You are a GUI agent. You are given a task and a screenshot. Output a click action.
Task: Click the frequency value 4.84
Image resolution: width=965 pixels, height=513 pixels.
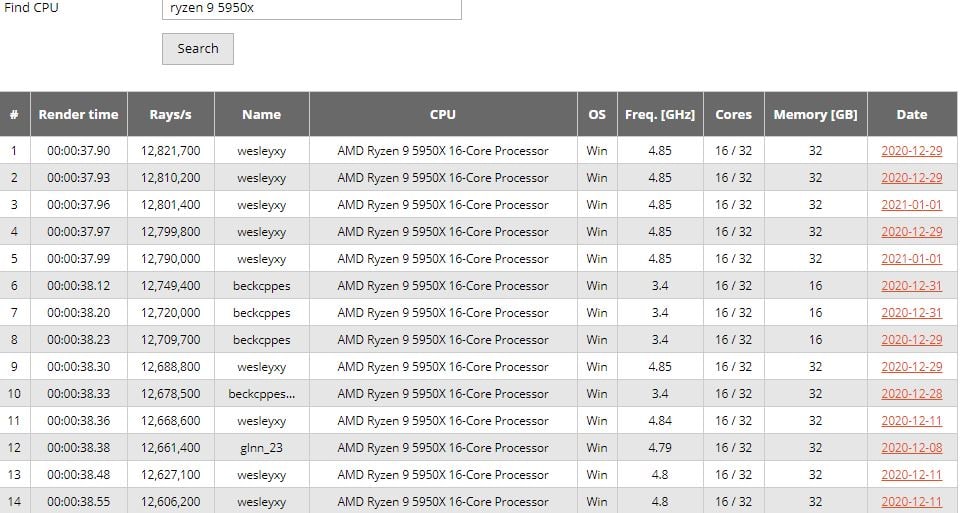[660, 421]
